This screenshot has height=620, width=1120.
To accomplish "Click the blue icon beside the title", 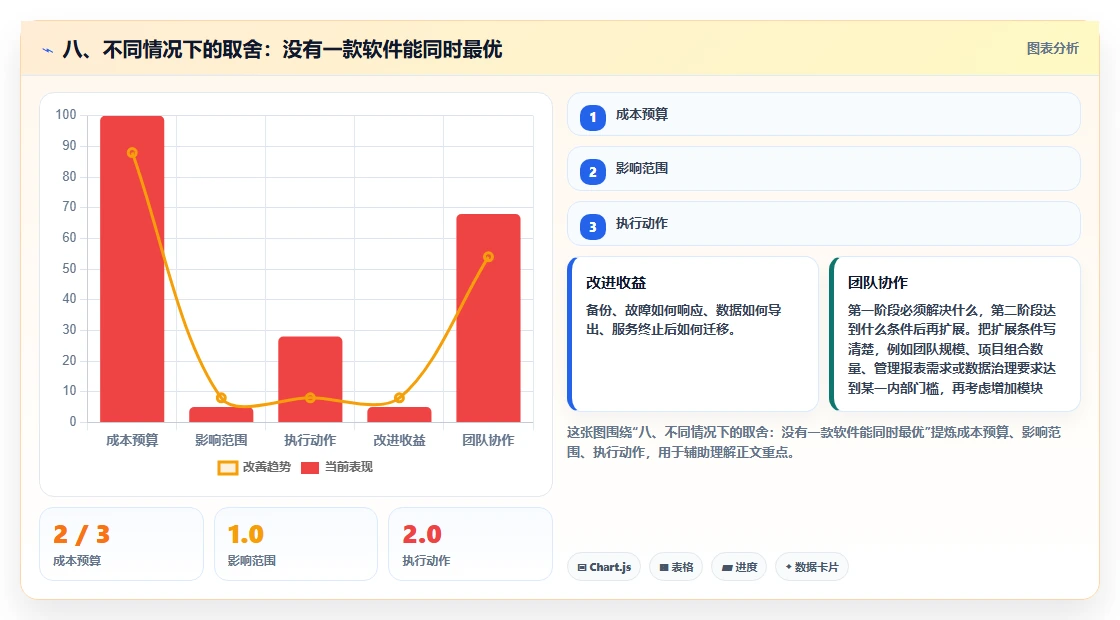I will pos(48,51).
